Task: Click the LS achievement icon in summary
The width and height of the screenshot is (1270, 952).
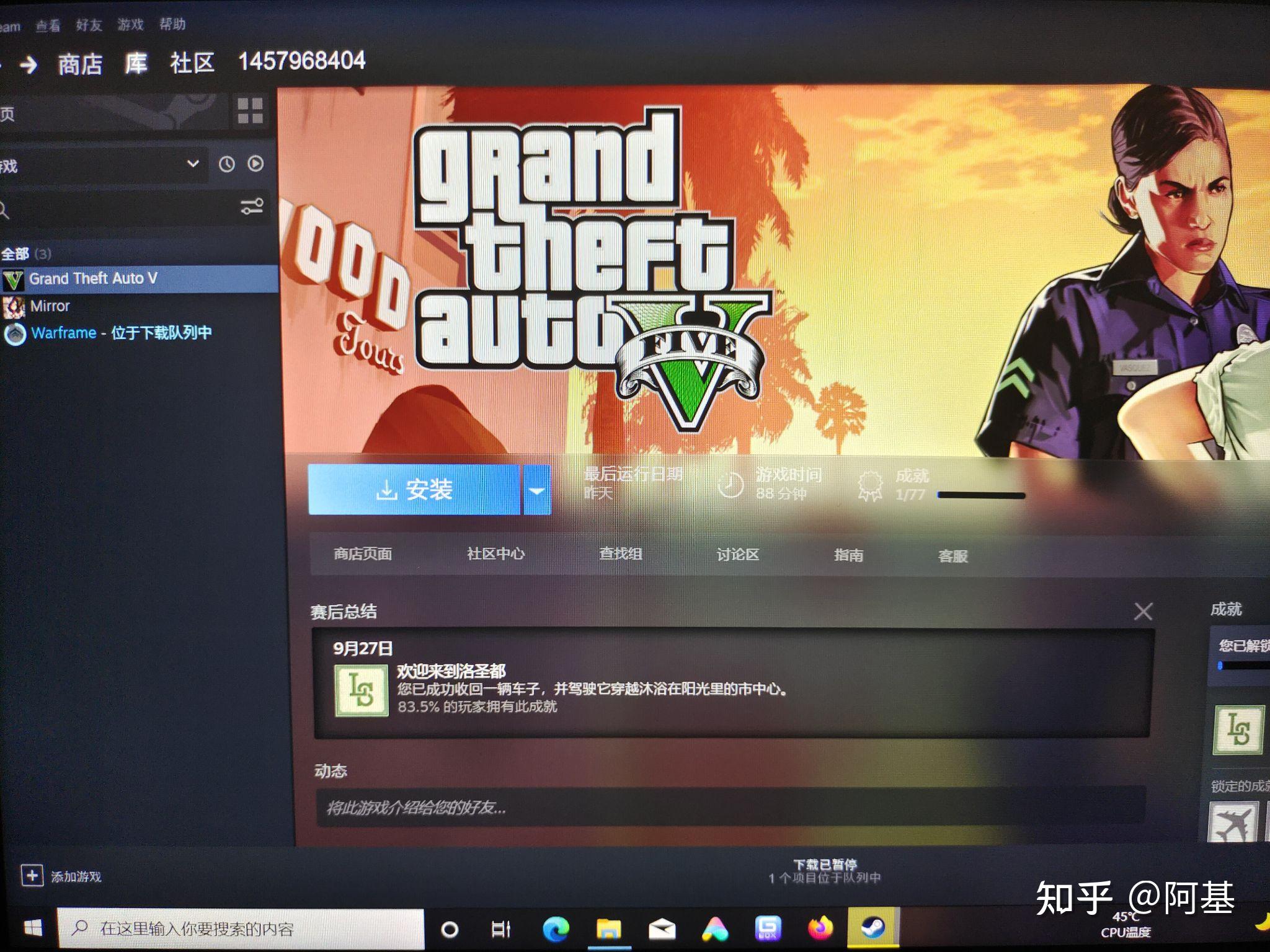Action: click(362, 690)
